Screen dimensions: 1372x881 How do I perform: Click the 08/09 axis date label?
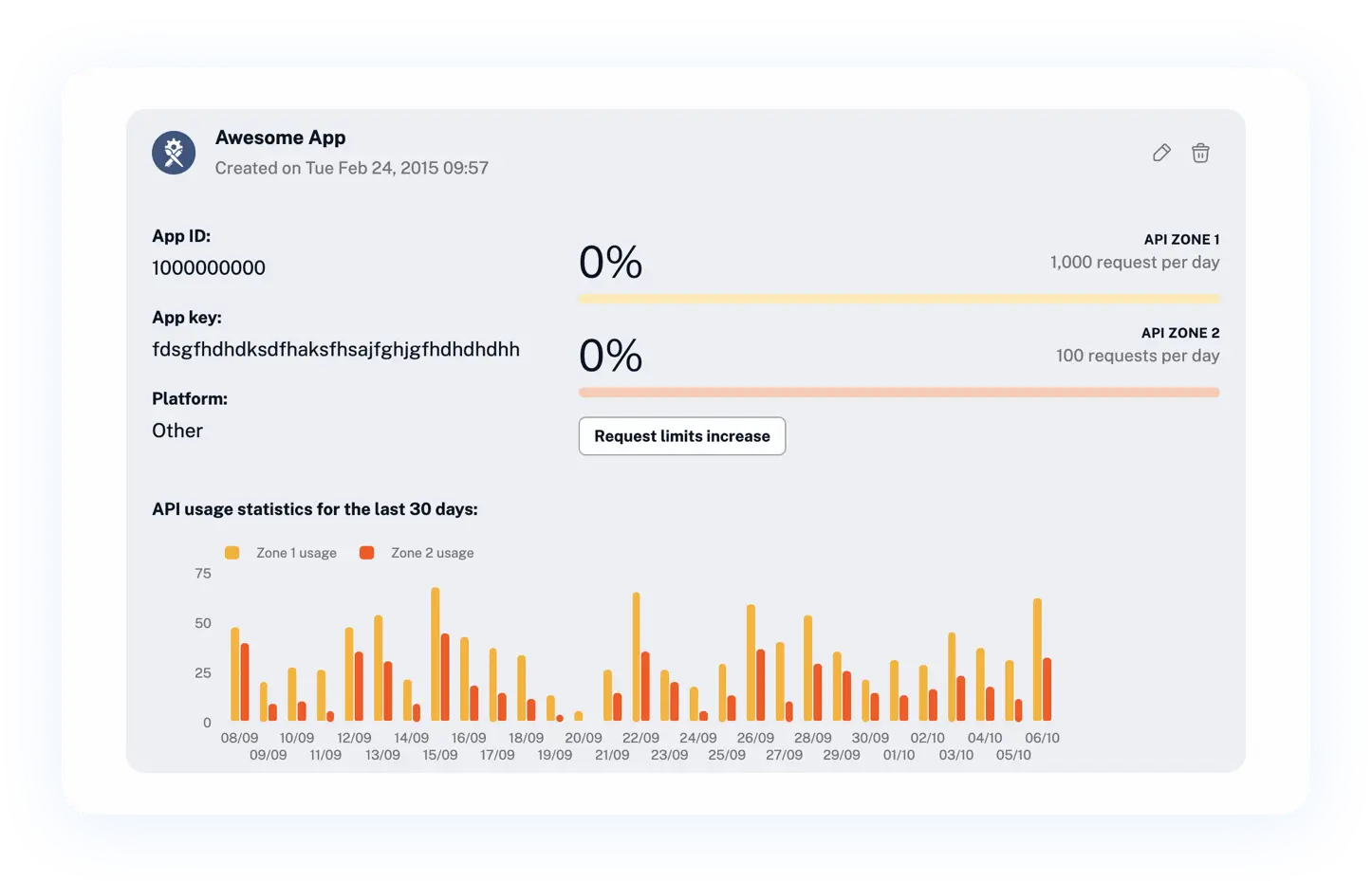point(239,738)
